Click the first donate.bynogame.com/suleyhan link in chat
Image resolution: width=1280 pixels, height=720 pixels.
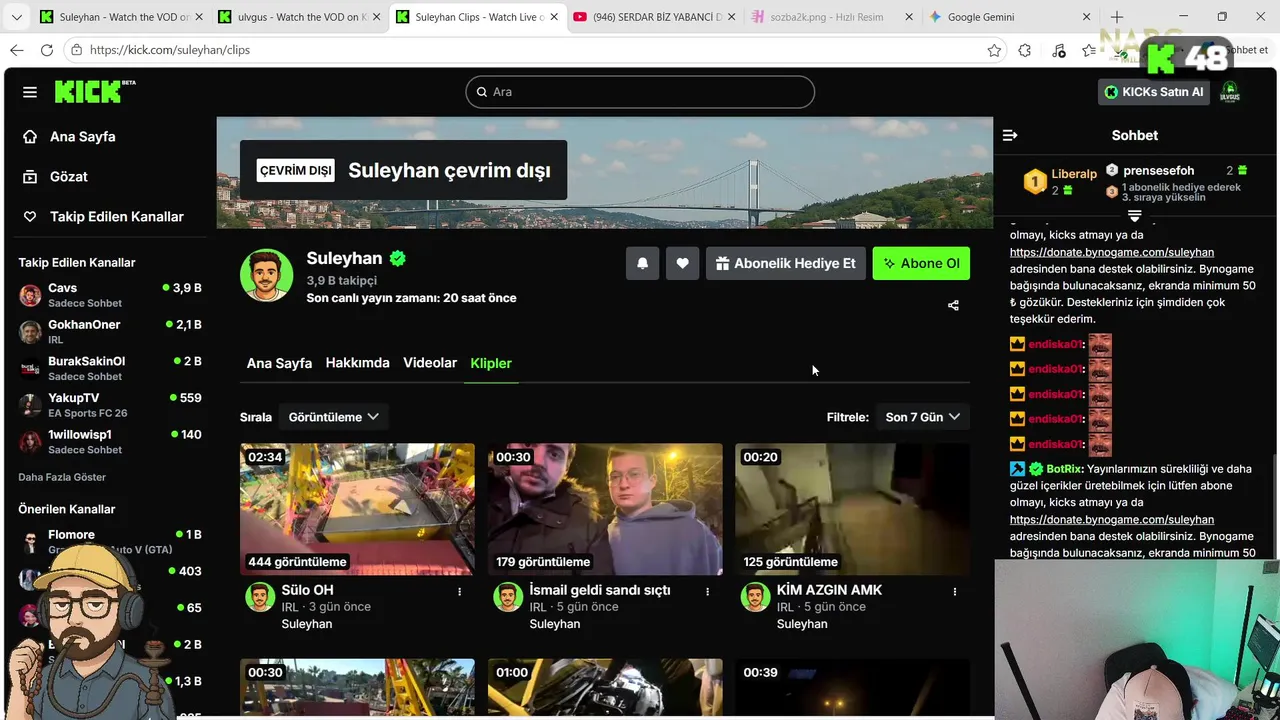click(1111, 253)
